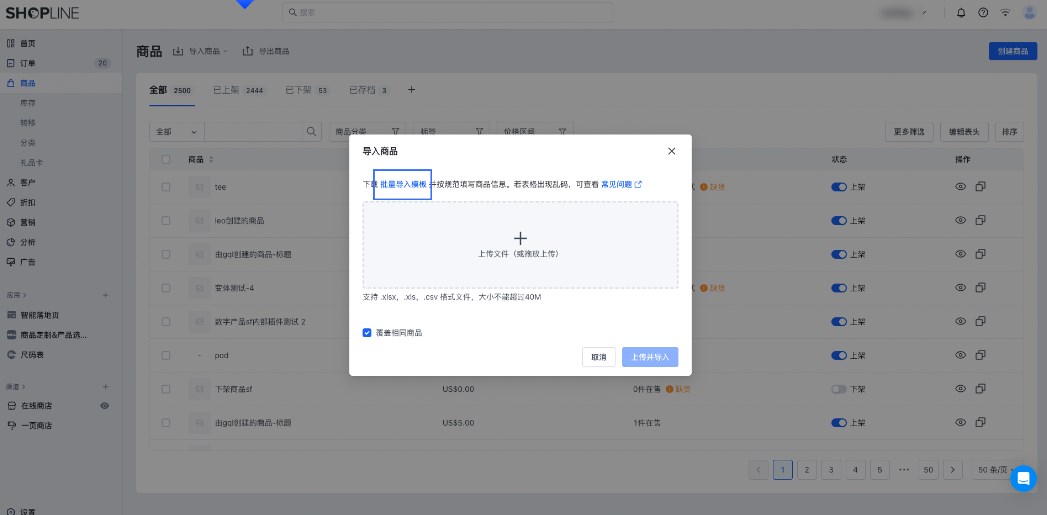The height and width of the screenshot is (515, 1047).
Task: Click the 批量导入模板 download link
Action: tap(403, 184)
